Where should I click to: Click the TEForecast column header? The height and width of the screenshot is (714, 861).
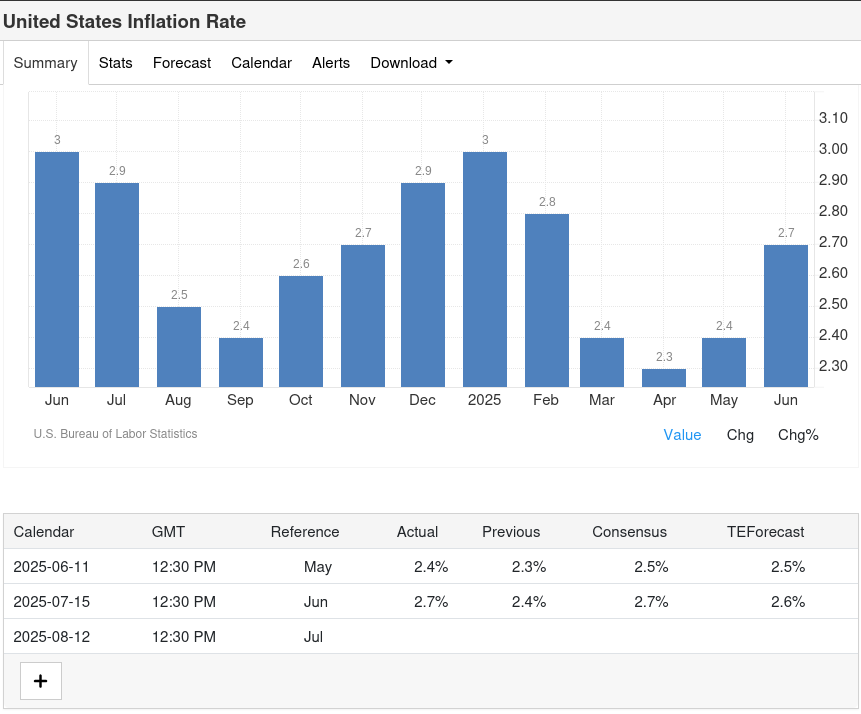[x=765, y=532]
